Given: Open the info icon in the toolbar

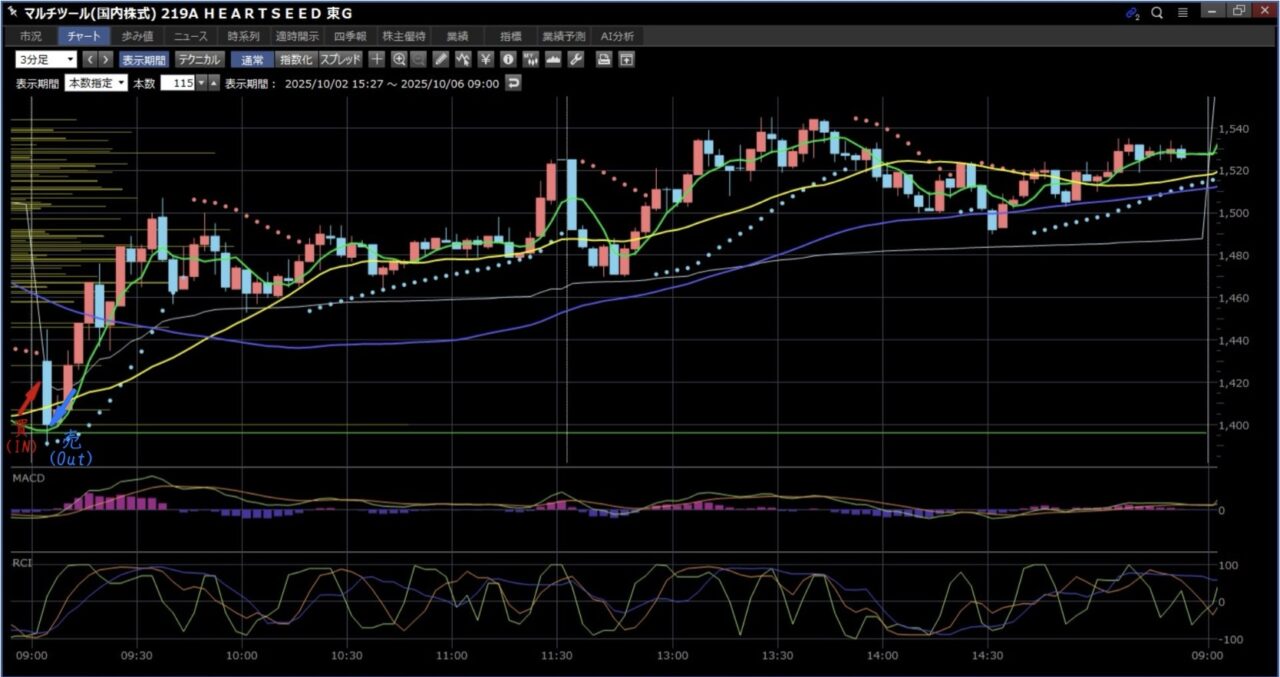Looking at the screenshot, I should [x=508, y=59].
